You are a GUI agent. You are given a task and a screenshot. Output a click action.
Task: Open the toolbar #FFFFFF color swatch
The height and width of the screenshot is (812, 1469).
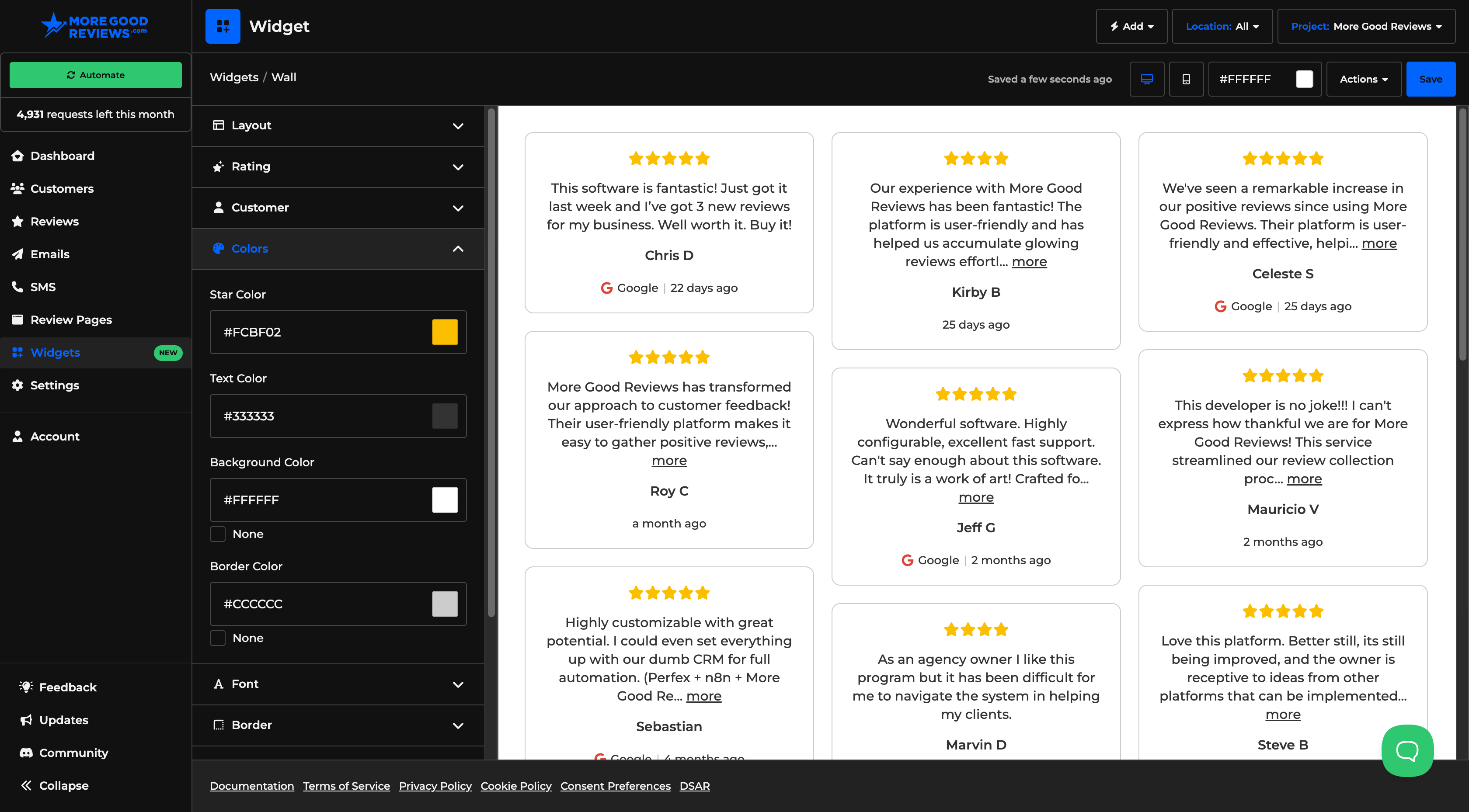coord(1304,79)
